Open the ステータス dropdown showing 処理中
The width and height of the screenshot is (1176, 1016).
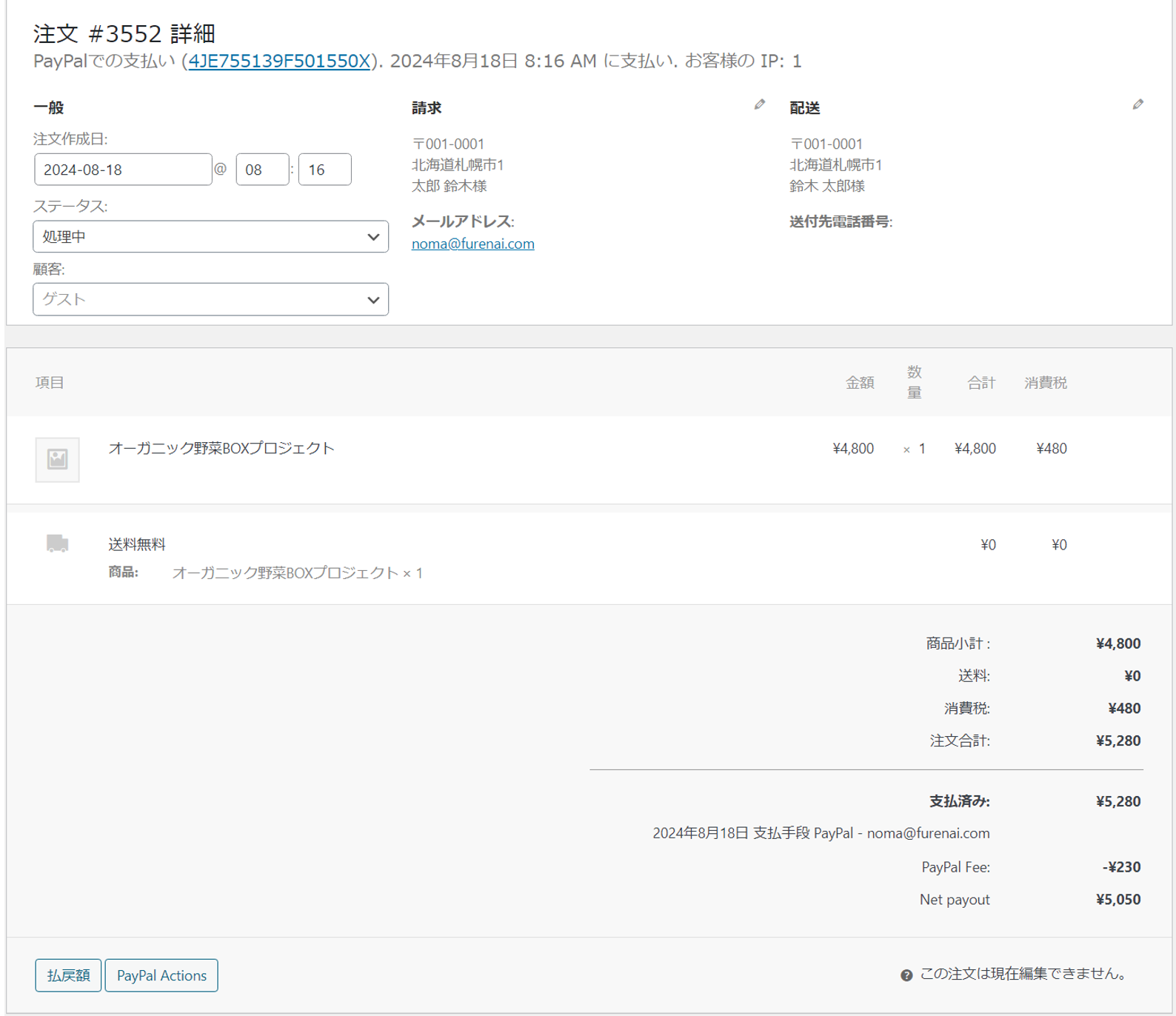pos(210,237)
